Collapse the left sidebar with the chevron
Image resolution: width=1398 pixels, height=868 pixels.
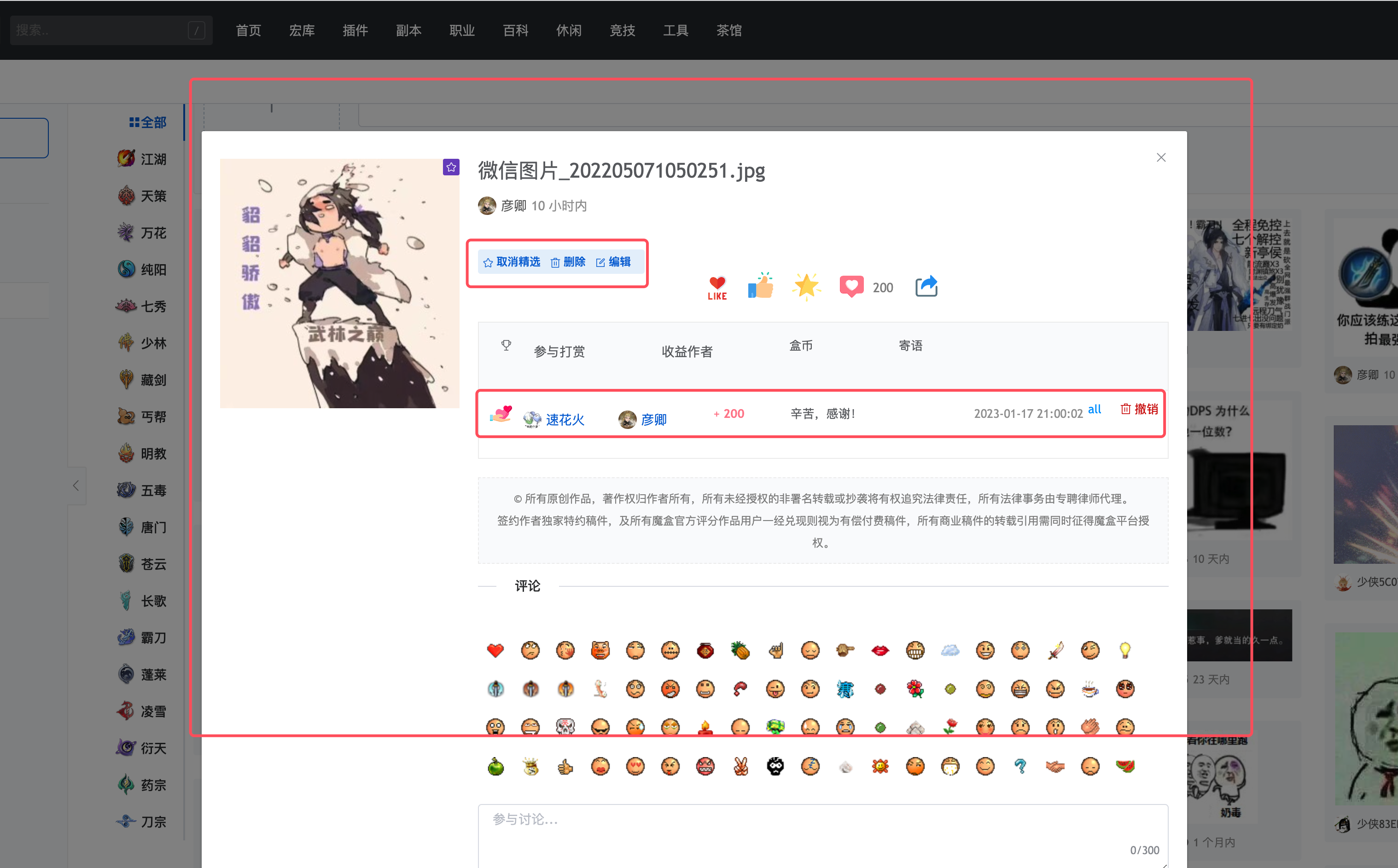(x=76, y=485)
